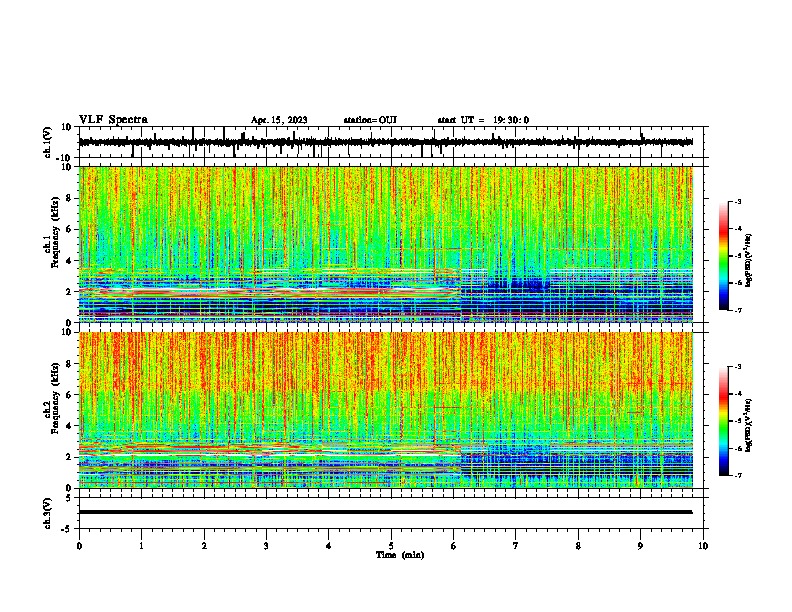The width and height of the screenshot is (792, 612).
Task: Select the date text "Apr. 15, 2023"
Action: [x=279, y=120]
